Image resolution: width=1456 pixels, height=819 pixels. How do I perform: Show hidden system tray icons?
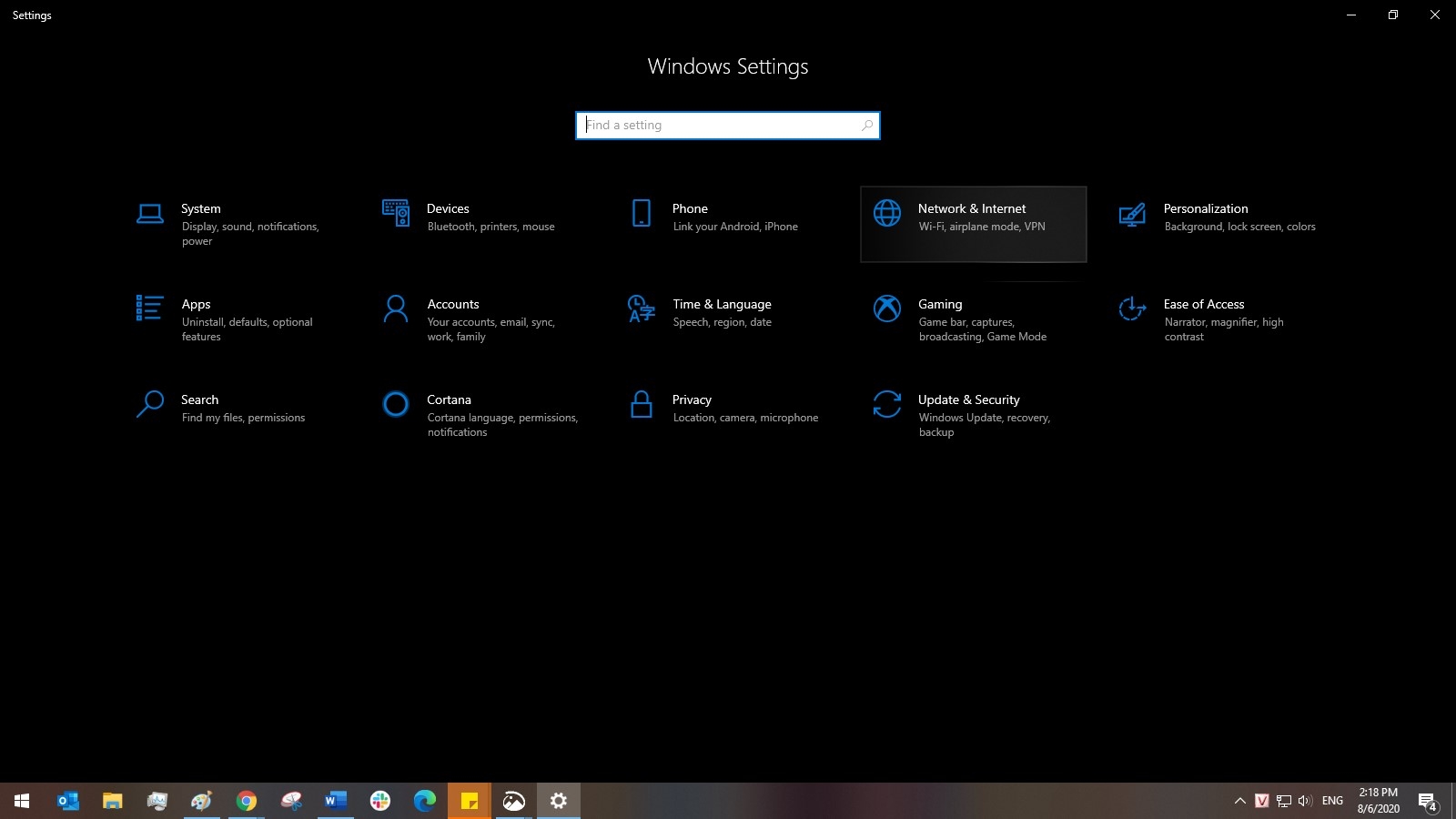[x=1239, y=801]
